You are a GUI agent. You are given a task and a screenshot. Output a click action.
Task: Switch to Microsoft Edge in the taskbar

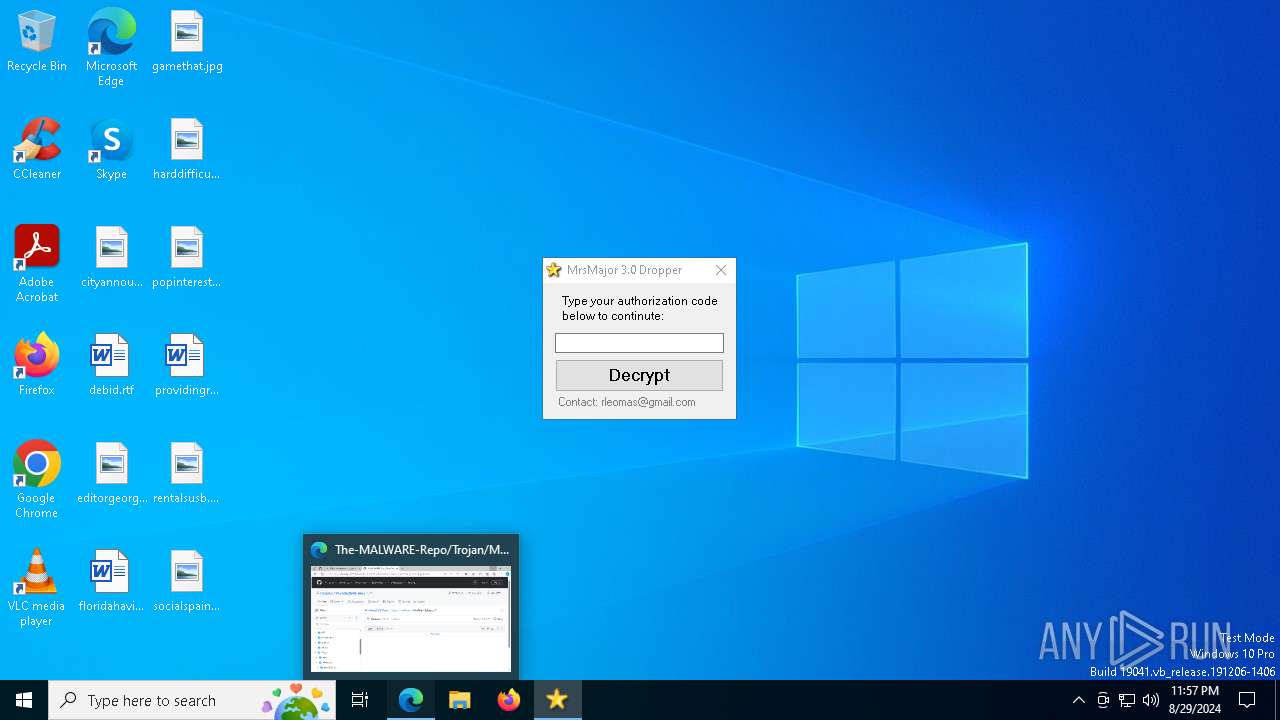tap(411, 700)
